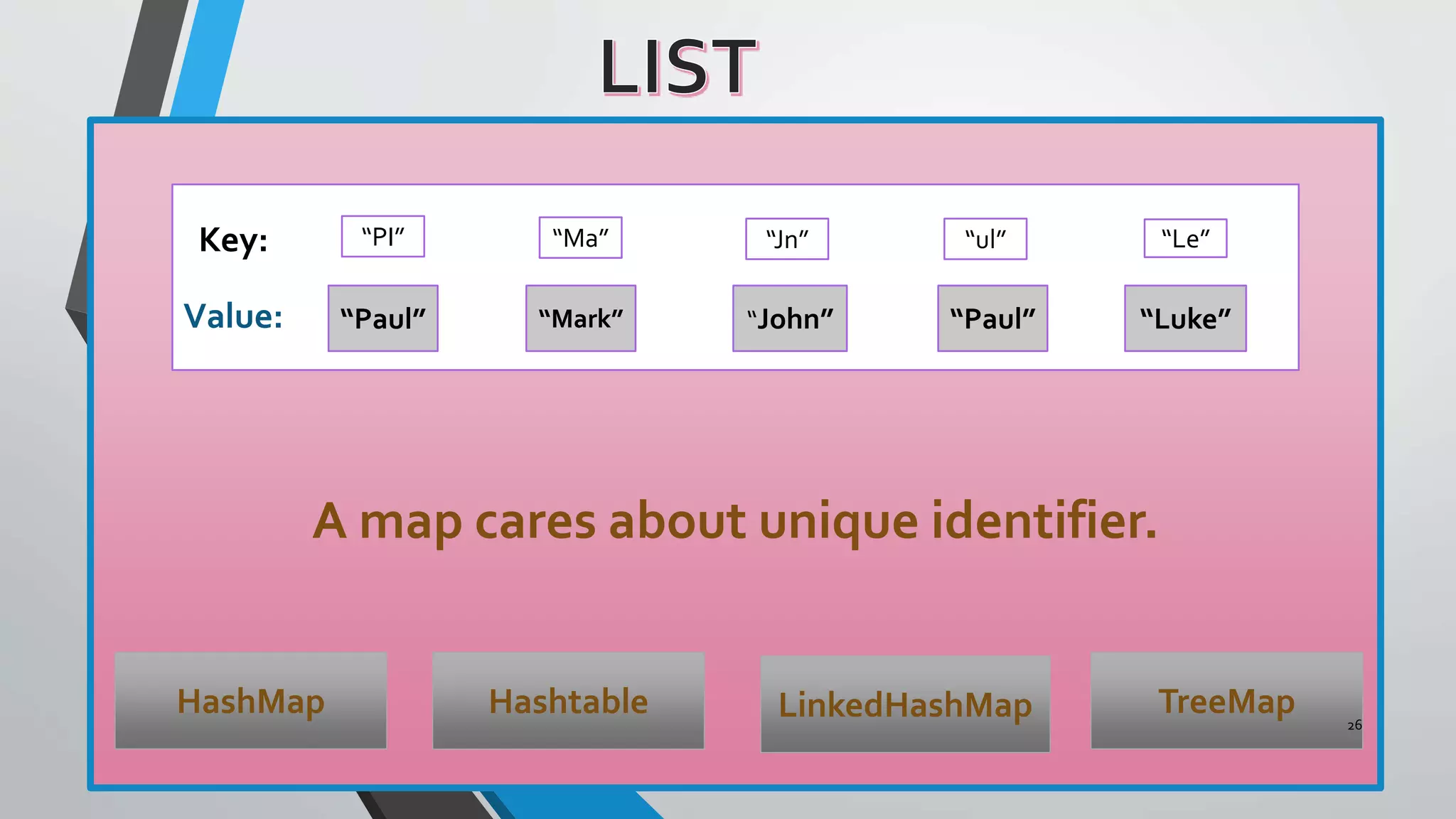Click the "Pl" key box

click(382, 237)
